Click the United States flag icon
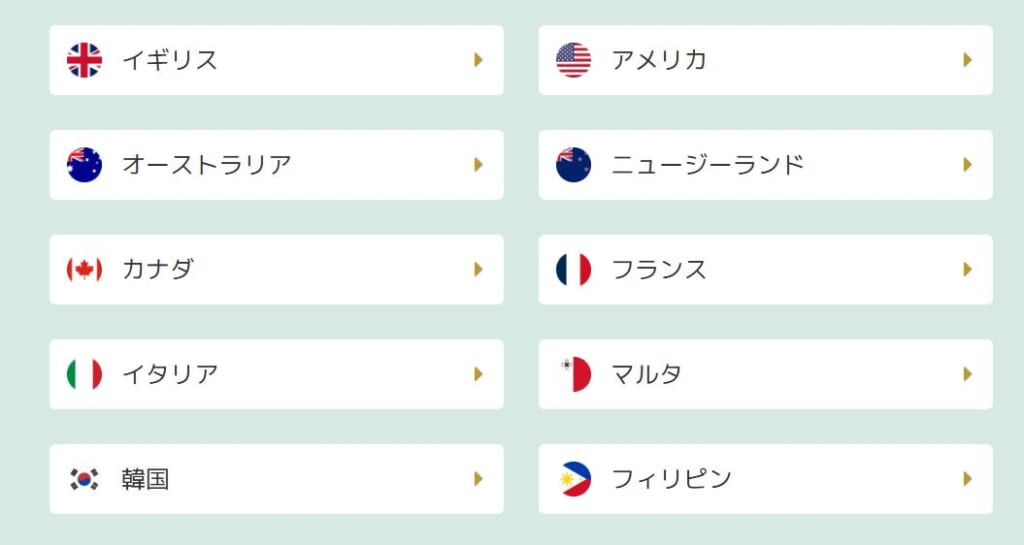1024x545 pixels. pyautogui.click(x=573, y=60)
